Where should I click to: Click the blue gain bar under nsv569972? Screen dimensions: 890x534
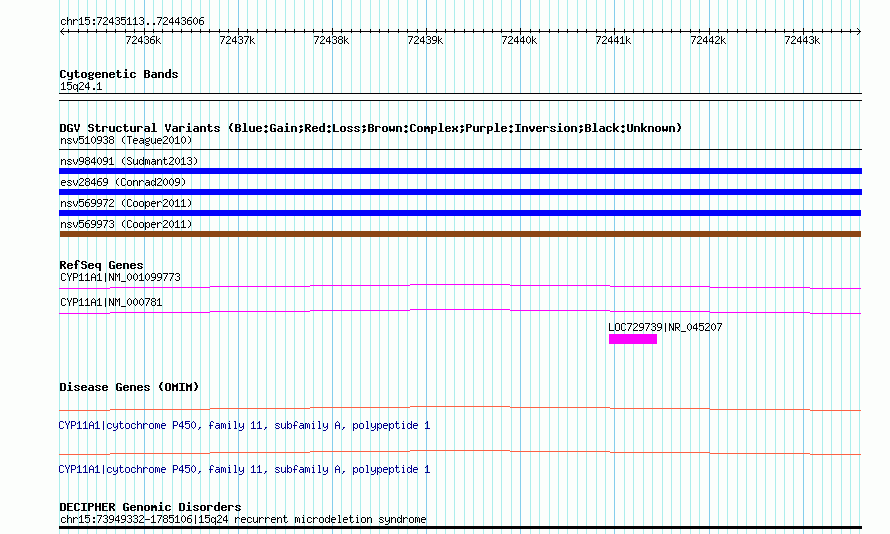coord(460,213)
